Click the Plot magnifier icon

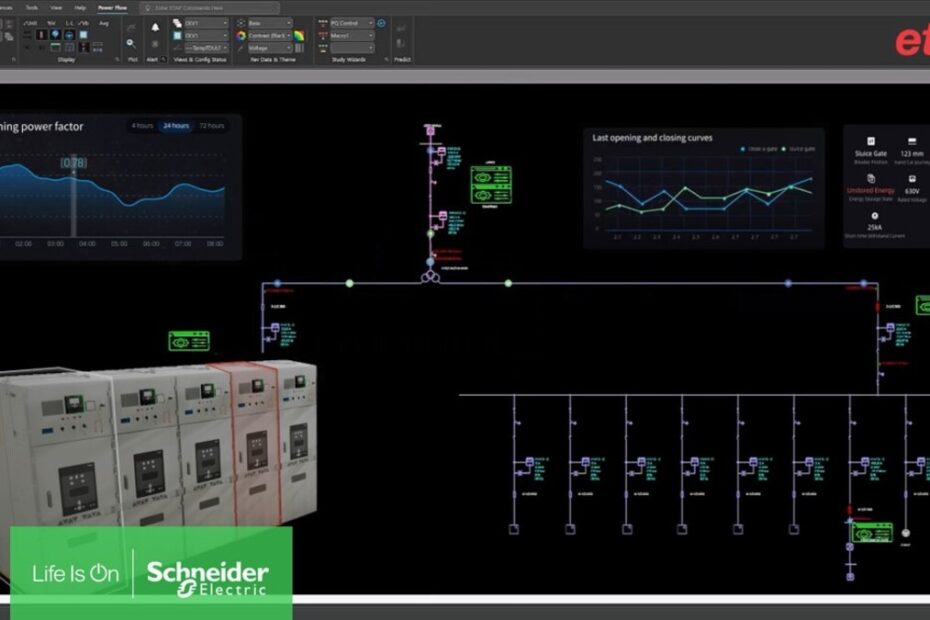131,42
